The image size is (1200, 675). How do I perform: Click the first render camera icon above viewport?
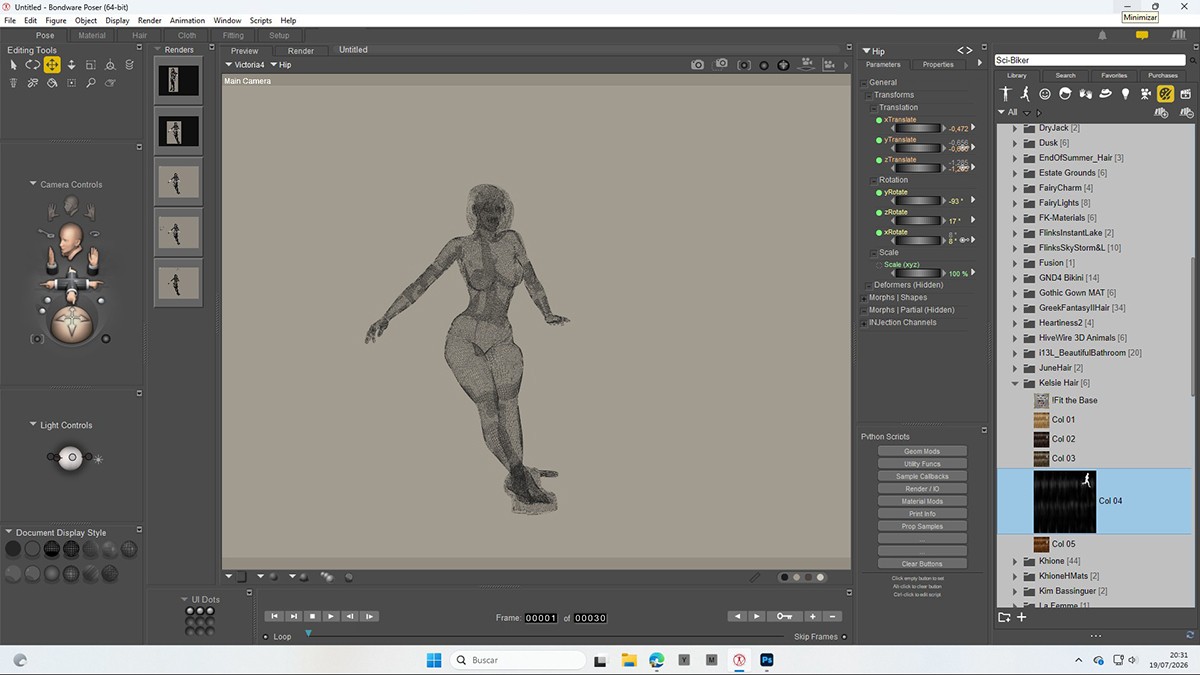[697, 65]
